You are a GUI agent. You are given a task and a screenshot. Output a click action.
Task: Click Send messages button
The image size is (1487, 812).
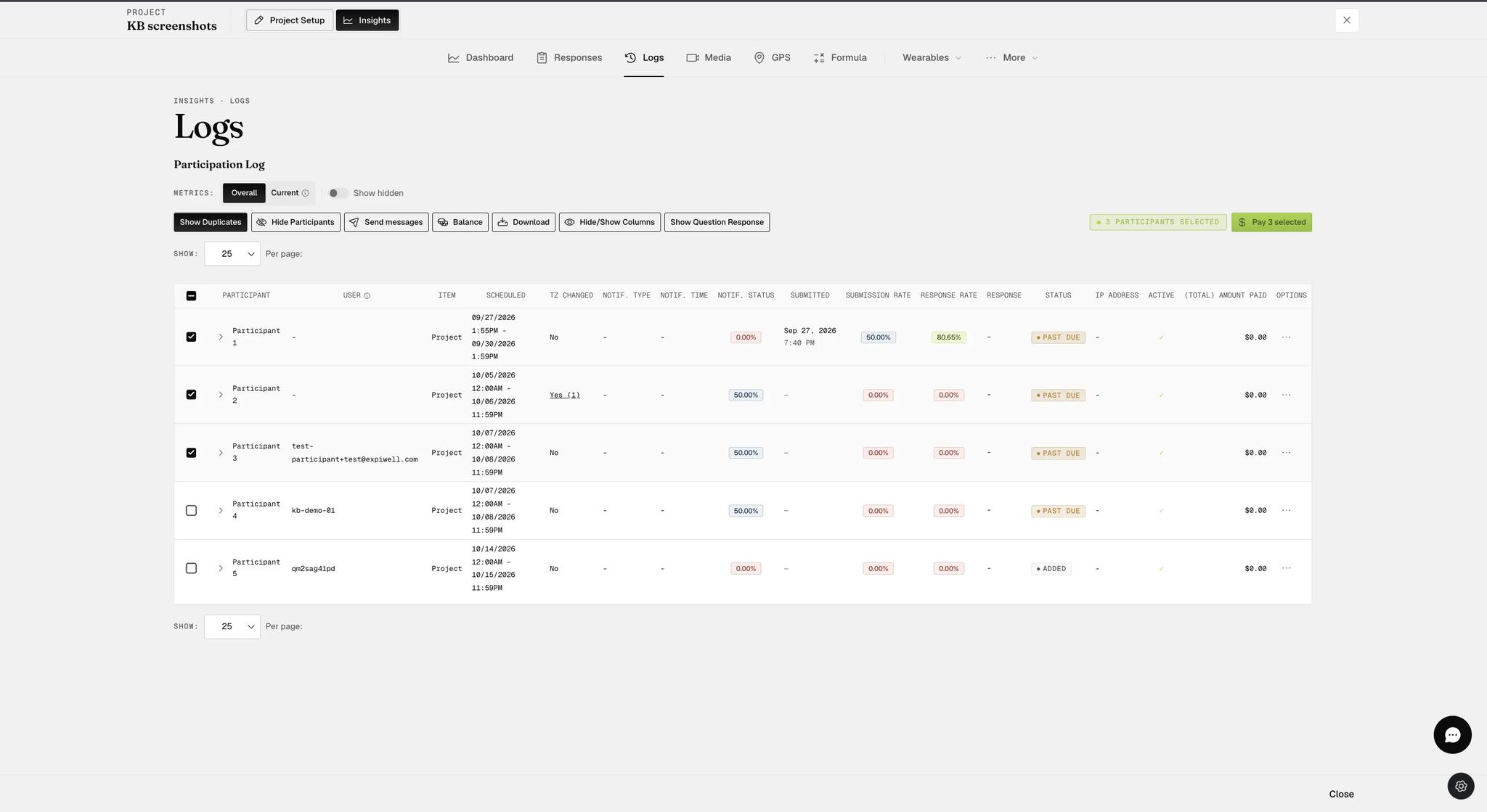pos(386,222)
